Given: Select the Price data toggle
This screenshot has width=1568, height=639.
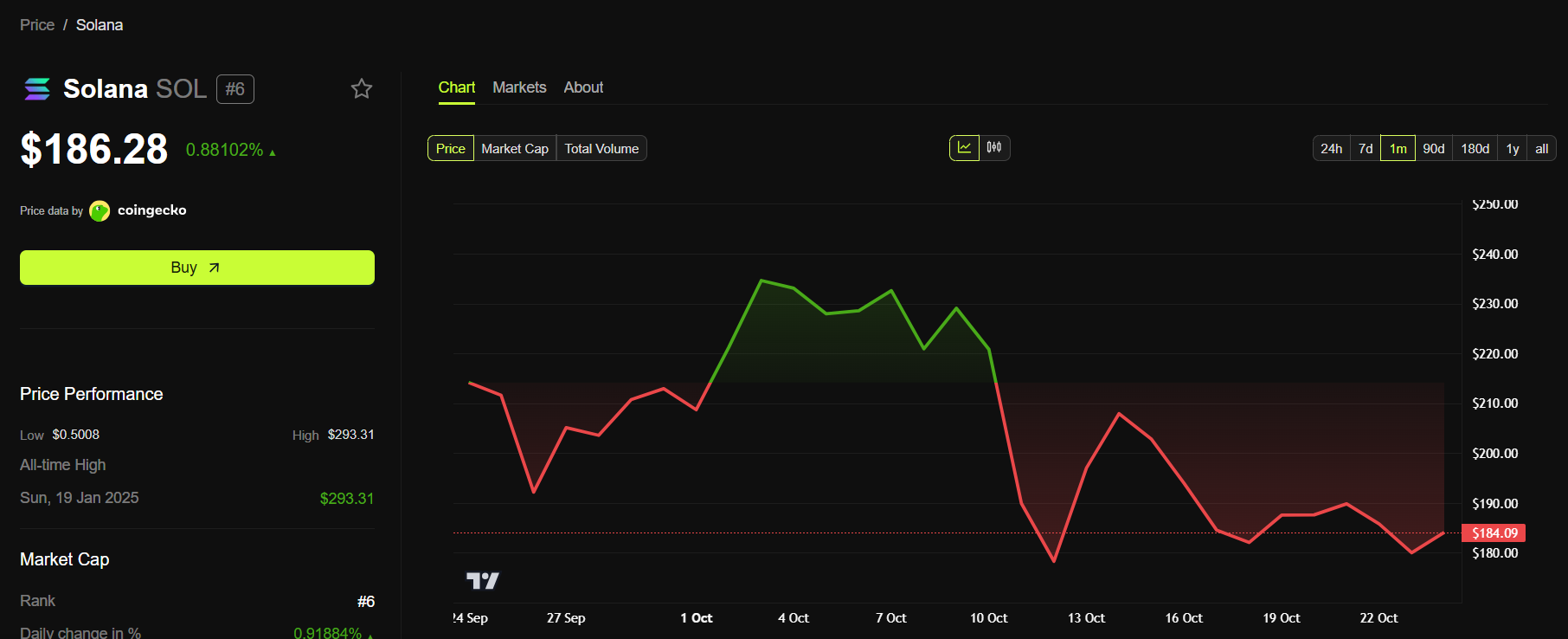Looking at the screenshot, I should click(x=451, y=148).
